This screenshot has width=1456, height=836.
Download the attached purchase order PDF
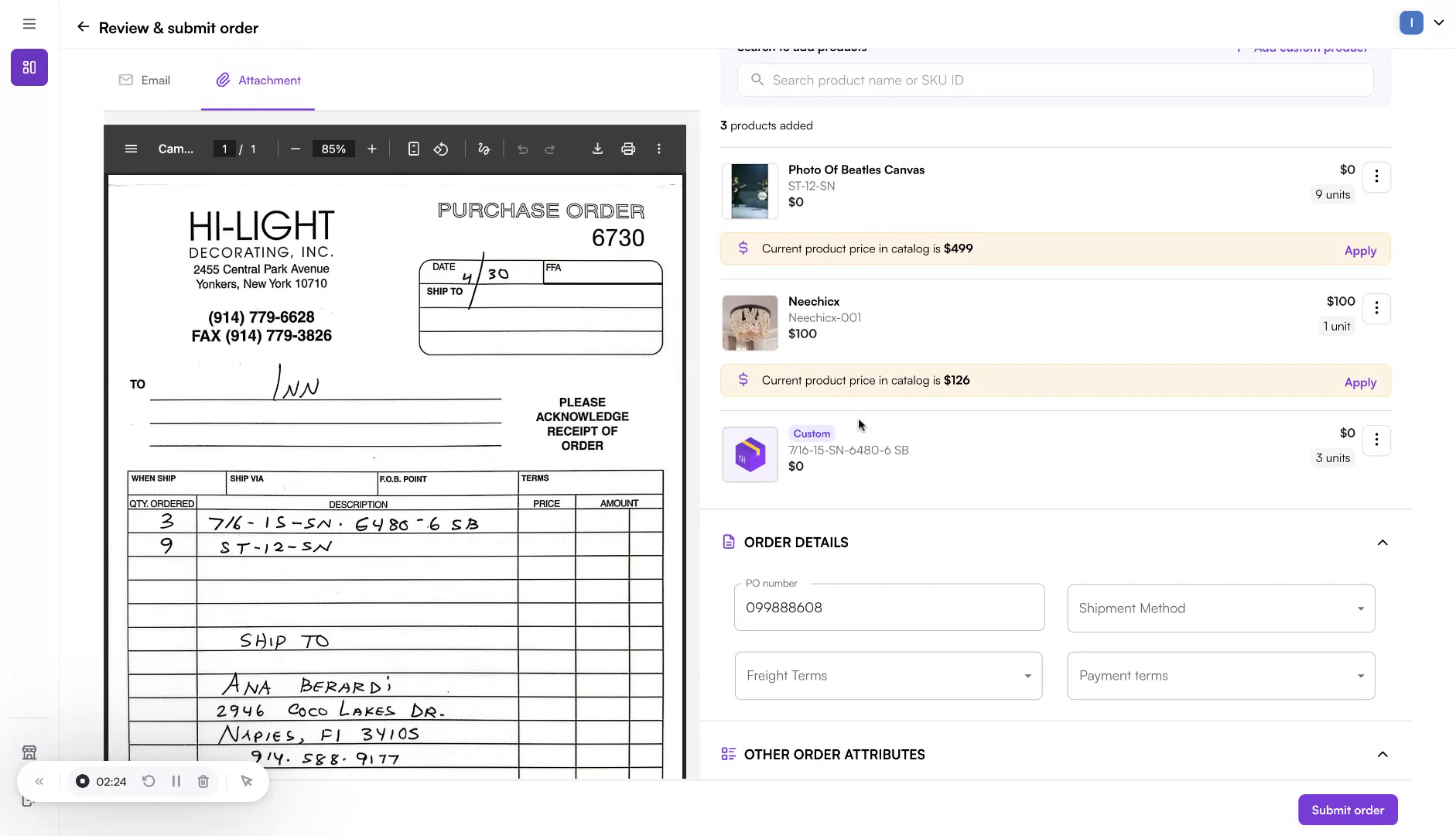pos(597,149)
